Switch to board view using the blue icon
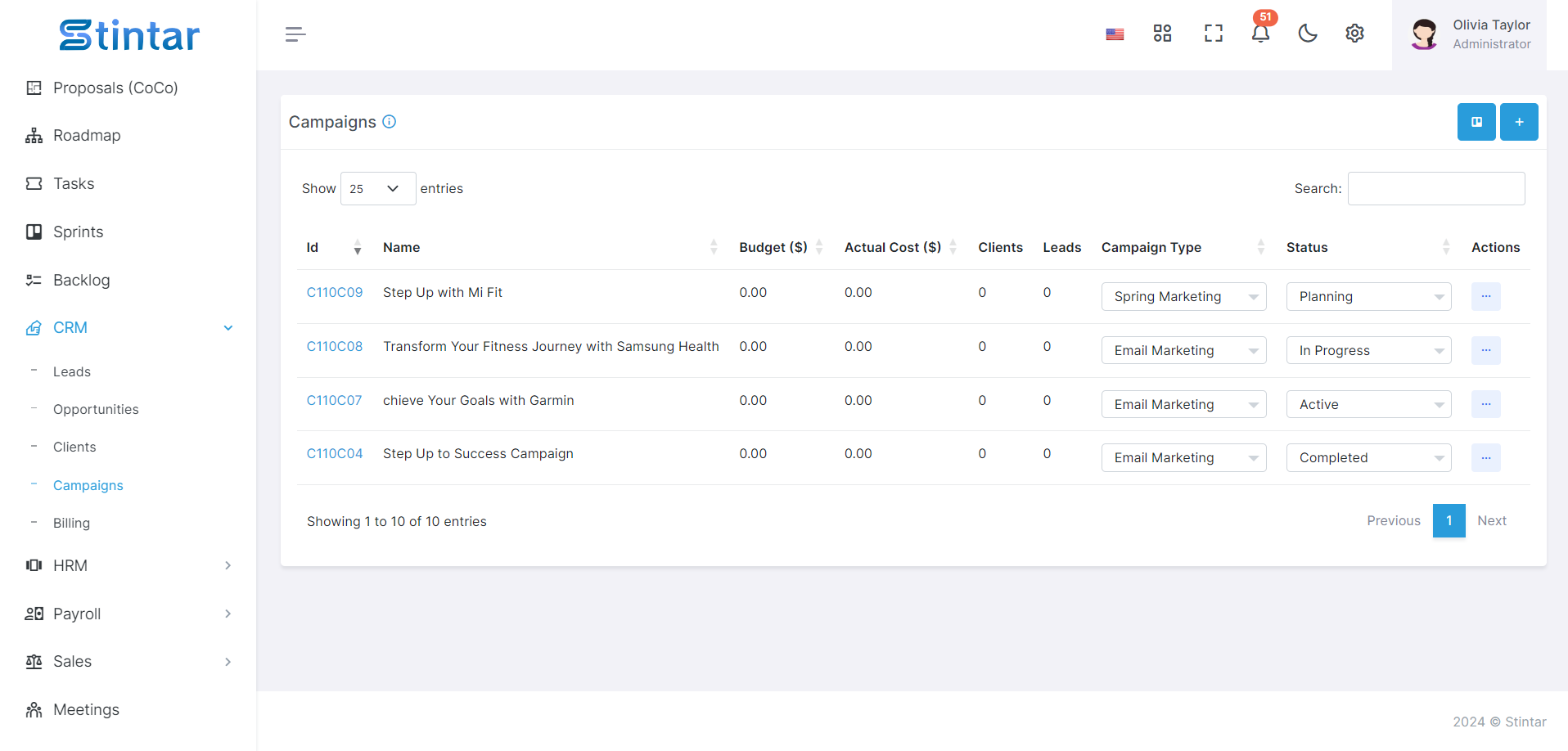 1476,122
